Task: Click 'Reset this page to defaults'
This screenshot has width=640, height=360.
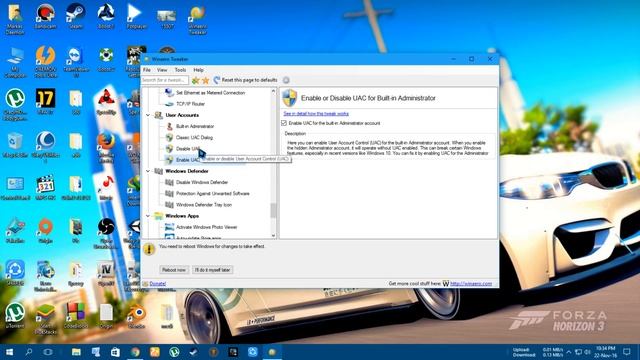Action: [245, 80]
